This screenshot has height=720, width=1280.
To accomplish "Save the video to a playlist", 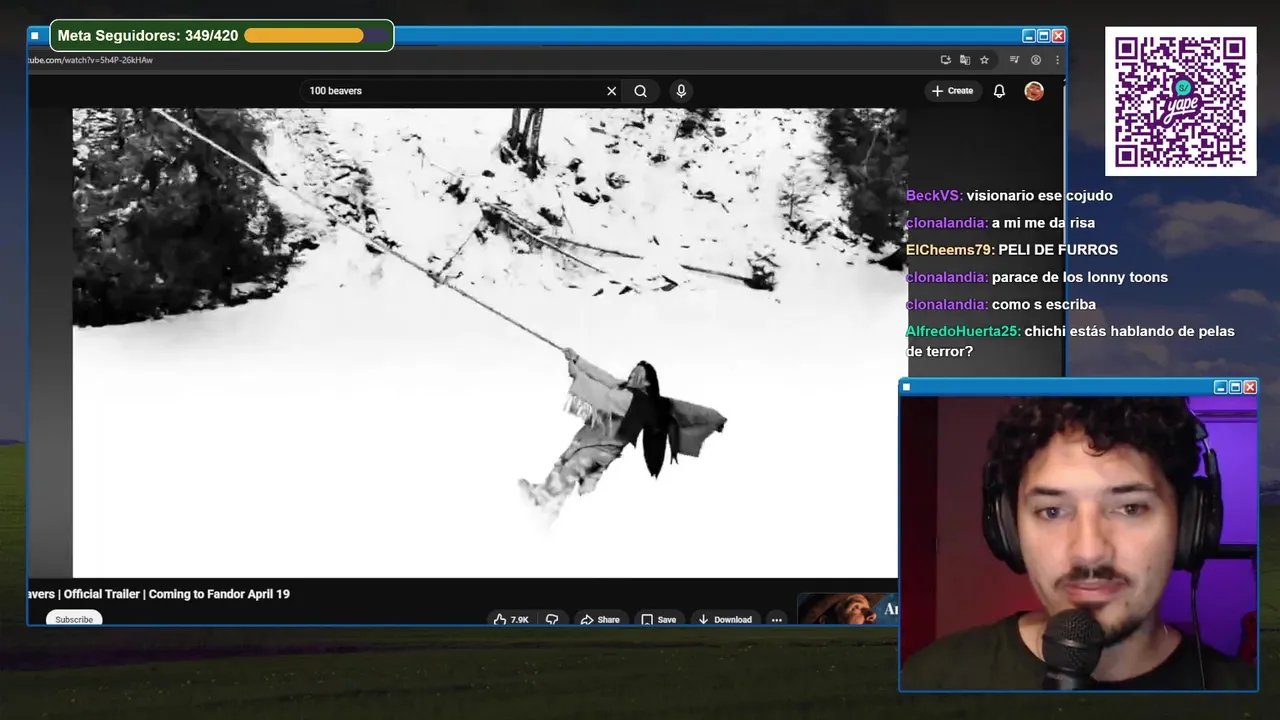I will pyautogui.click(x=659, y=619).
